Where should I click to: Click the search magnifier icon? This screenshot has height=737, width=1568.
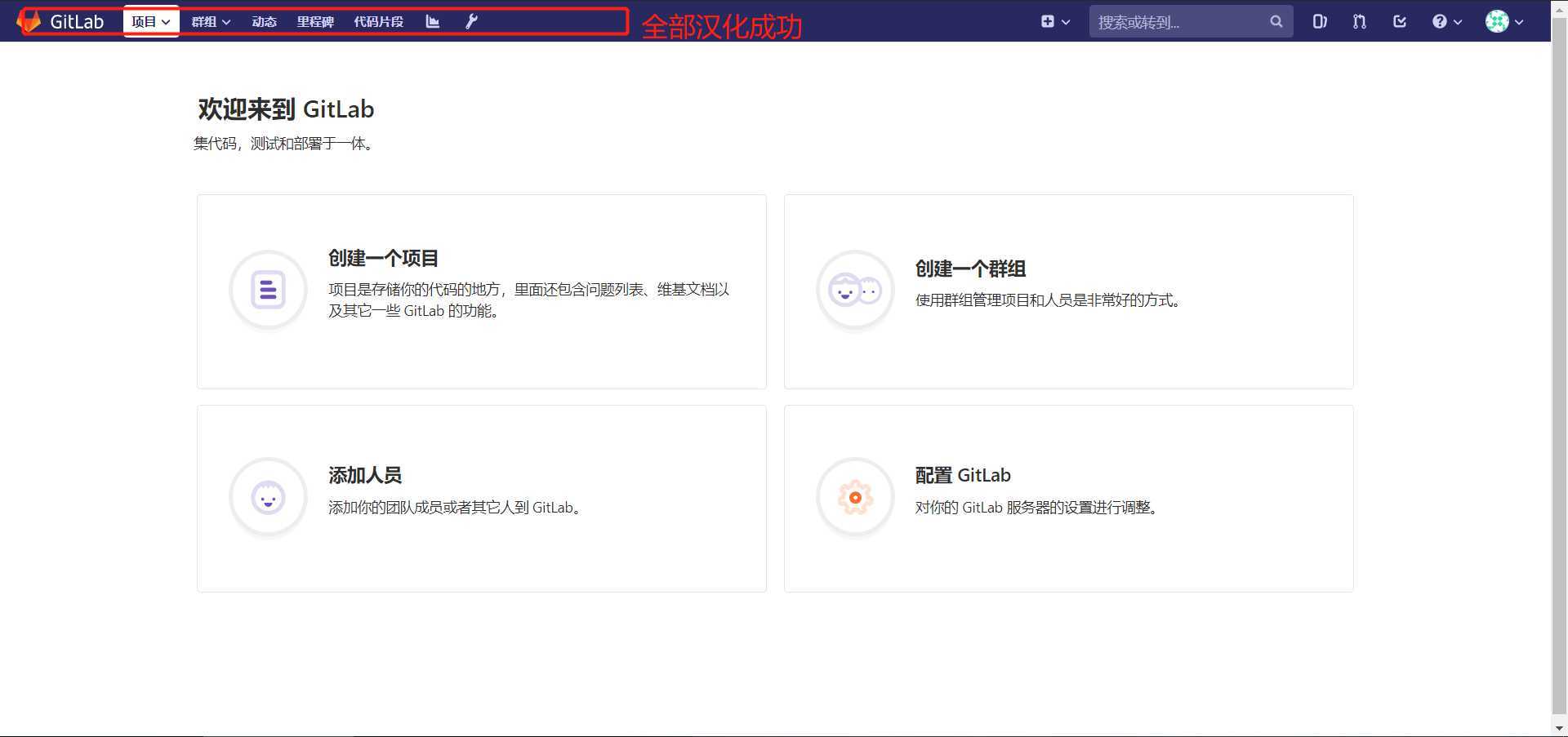(x=1276, y=22)
